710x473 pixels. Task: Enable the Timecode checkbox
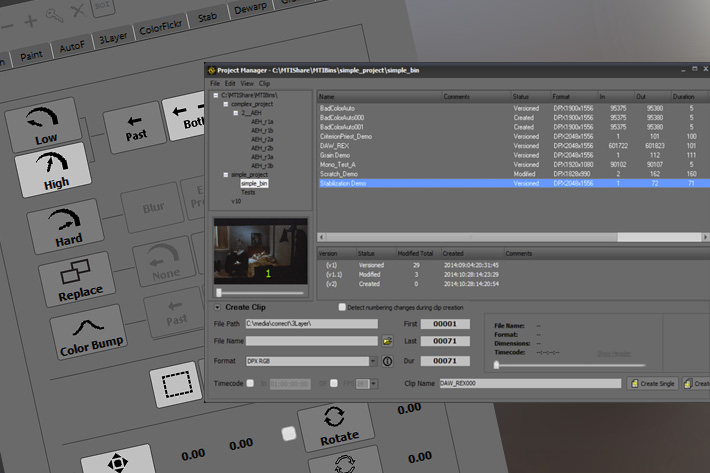[x=250, y=383]
